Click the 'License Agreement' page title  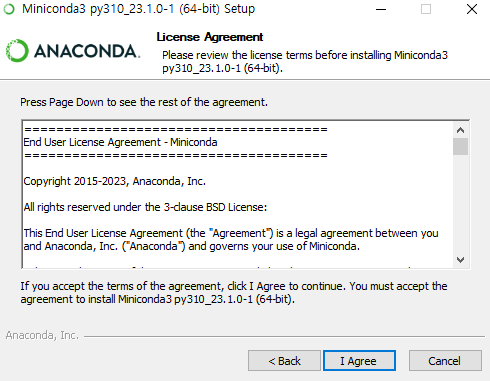click(x=210, y=37)
